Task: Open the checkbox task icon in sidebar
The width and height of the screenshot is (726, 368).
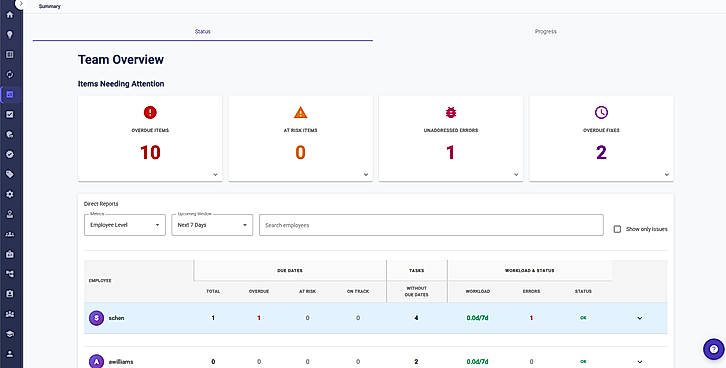Action: tap(10, 114)
